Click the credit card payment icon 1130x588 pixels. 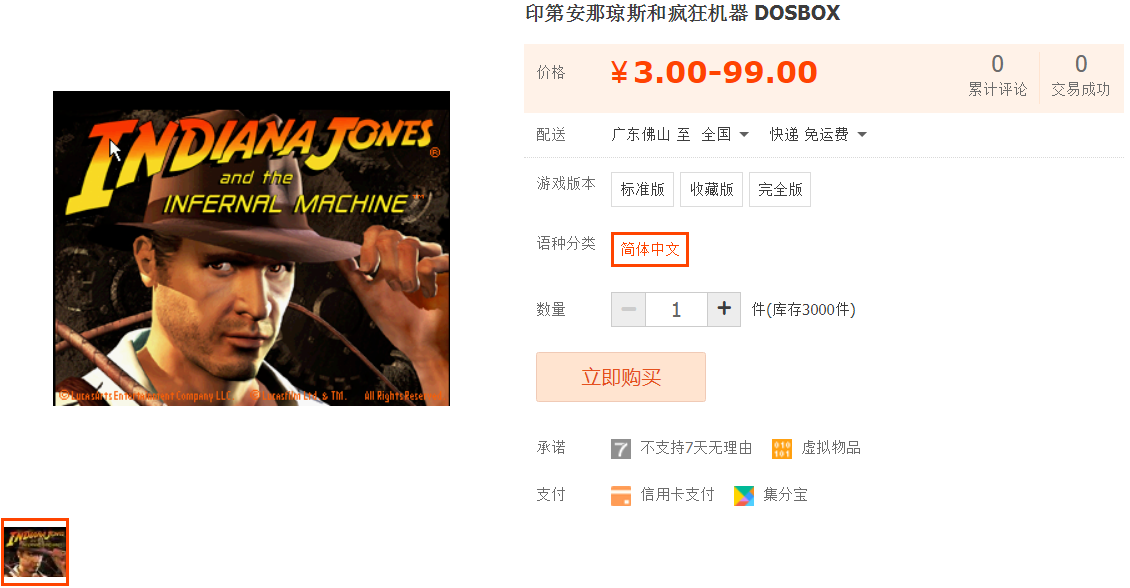tap(620, 496)
